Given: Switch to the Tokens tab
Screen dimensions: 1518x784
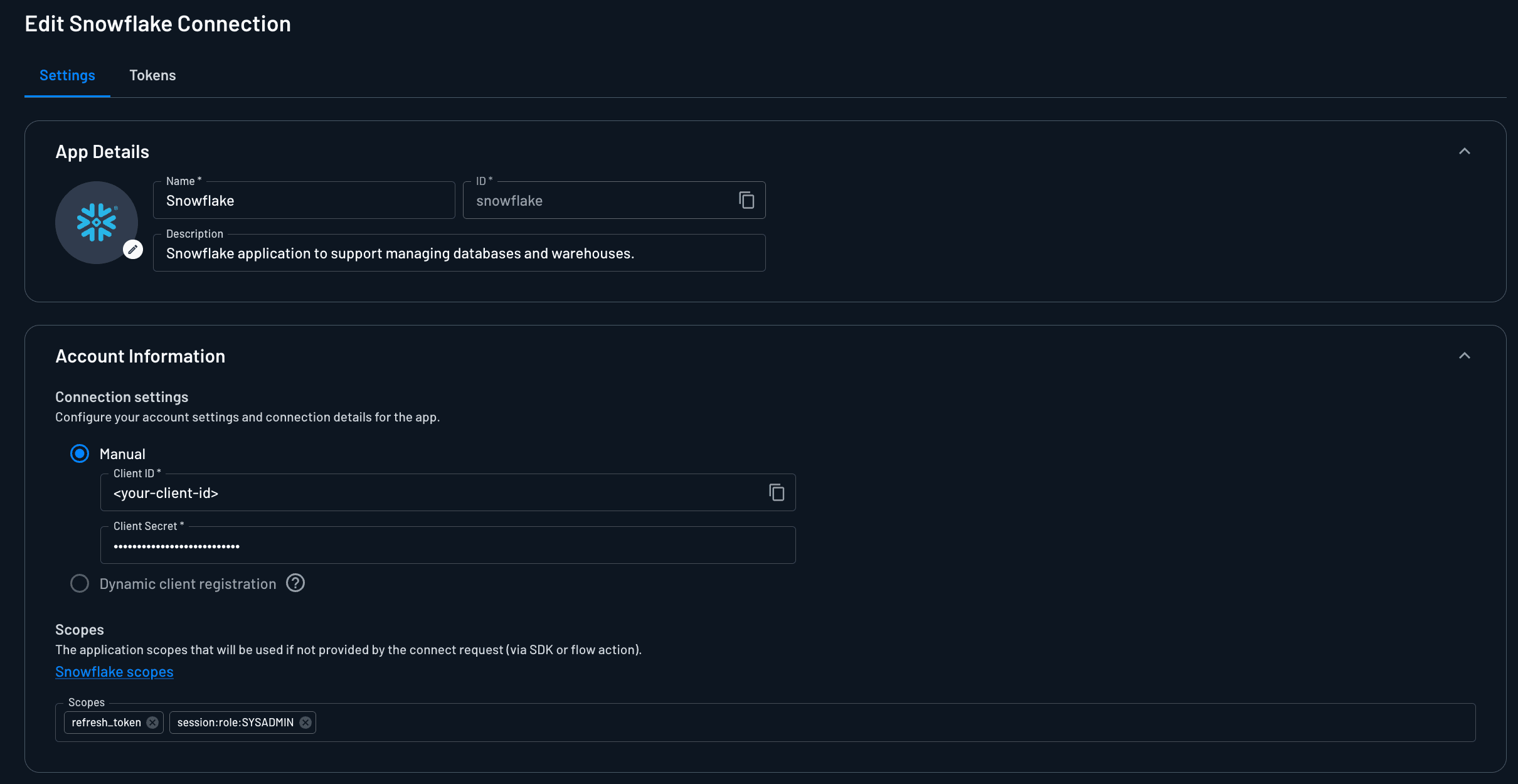Looking at the screenshot, I should point(152,75).
